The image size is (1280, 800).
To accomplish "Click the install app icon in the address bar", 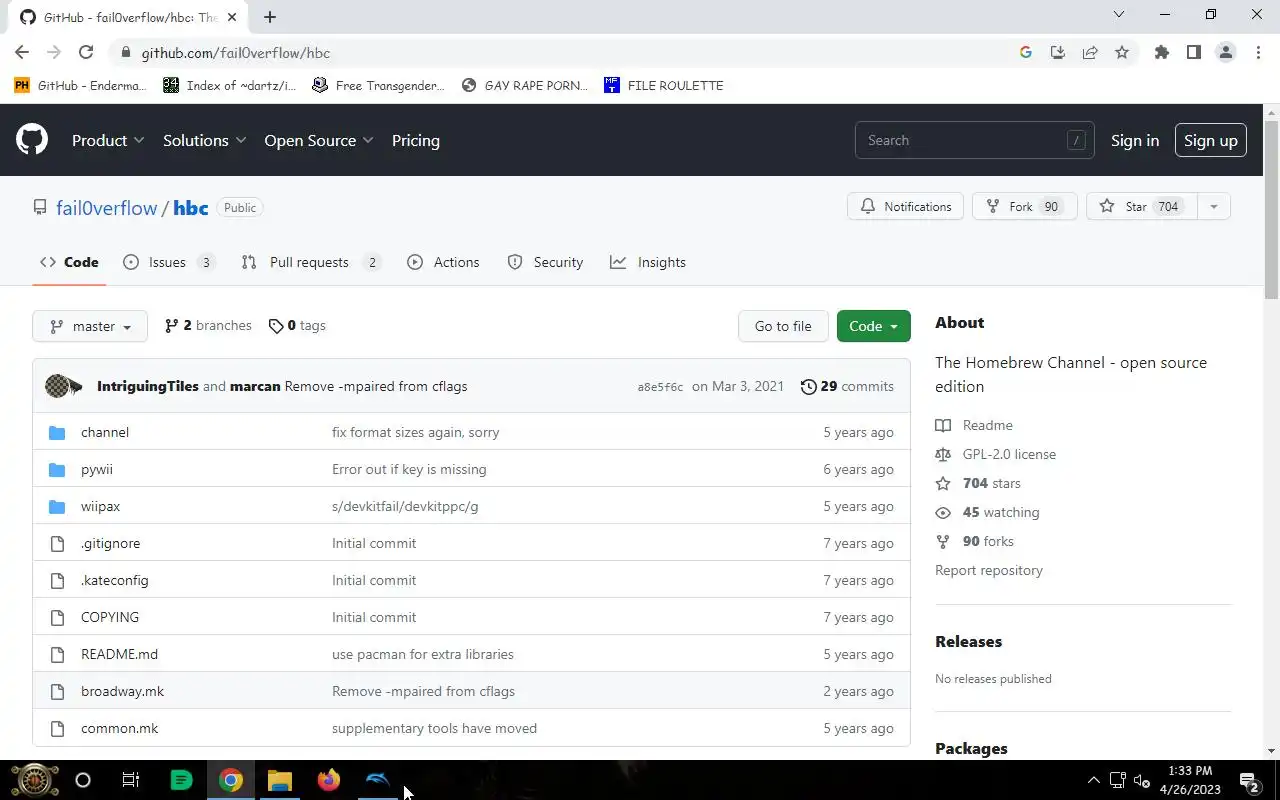I will point(1058,53).
